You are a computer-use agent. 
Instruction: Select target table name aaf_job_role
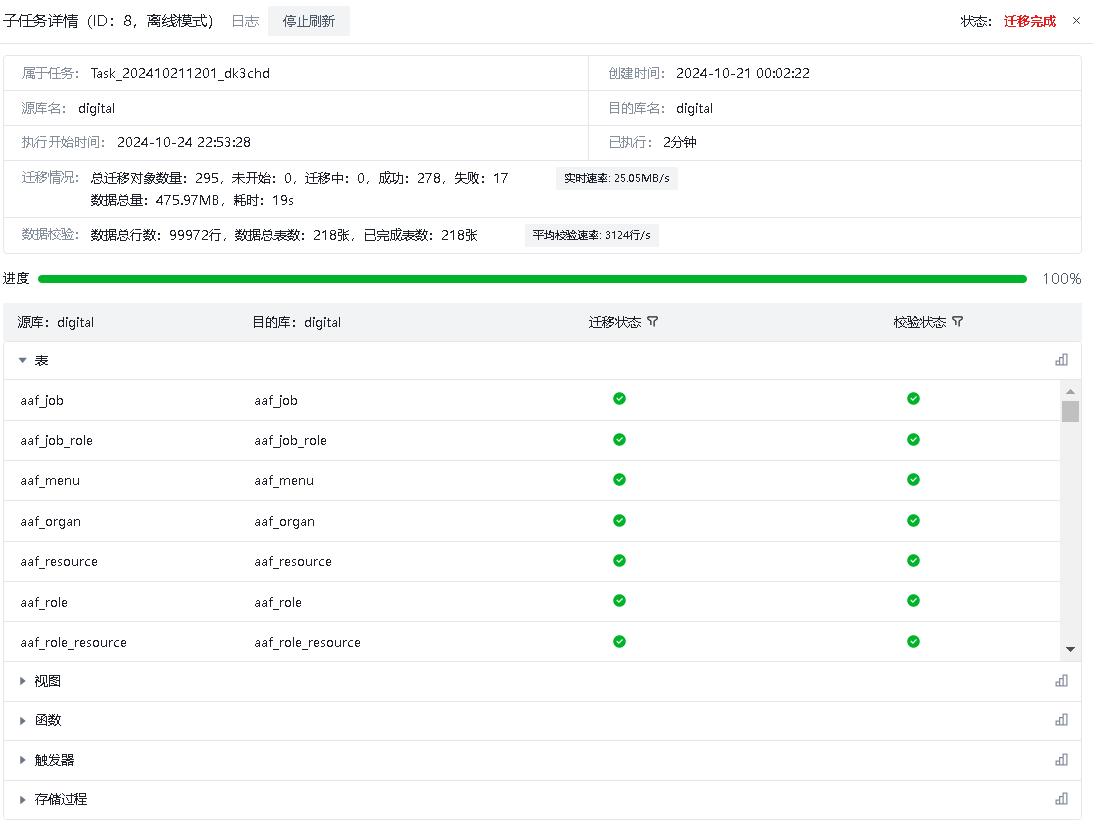coord(290,440)
